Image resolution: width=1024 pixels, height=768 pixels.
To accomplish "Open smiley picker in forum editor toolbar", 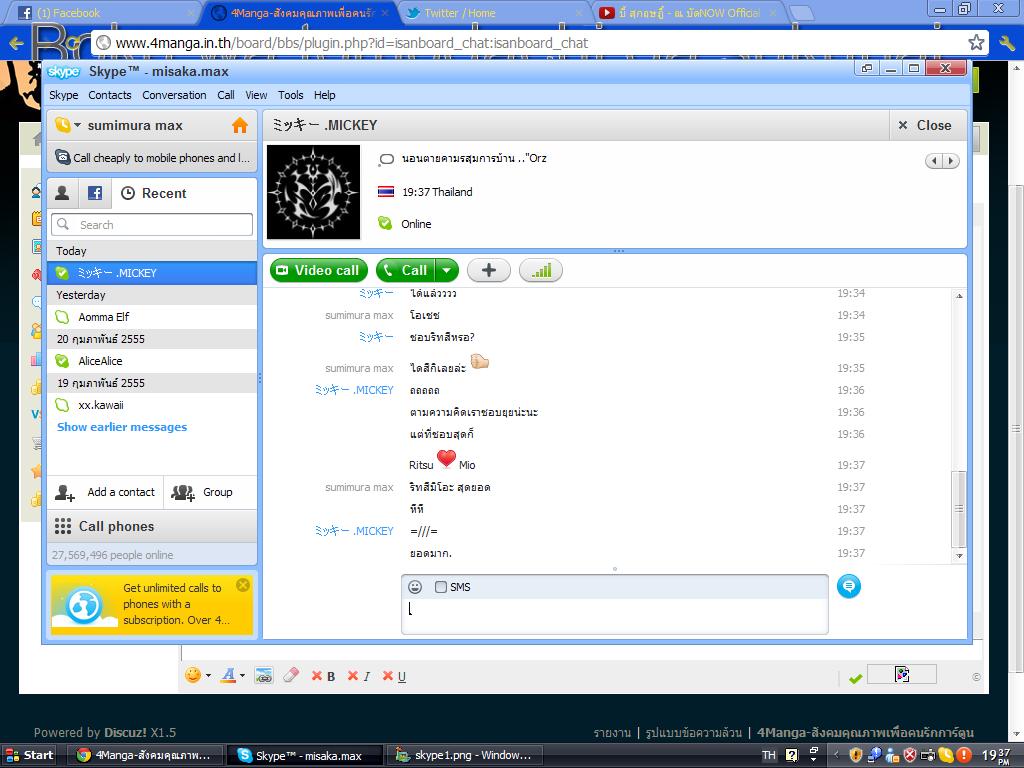I will pyautogui.click(x=193, y=675).
